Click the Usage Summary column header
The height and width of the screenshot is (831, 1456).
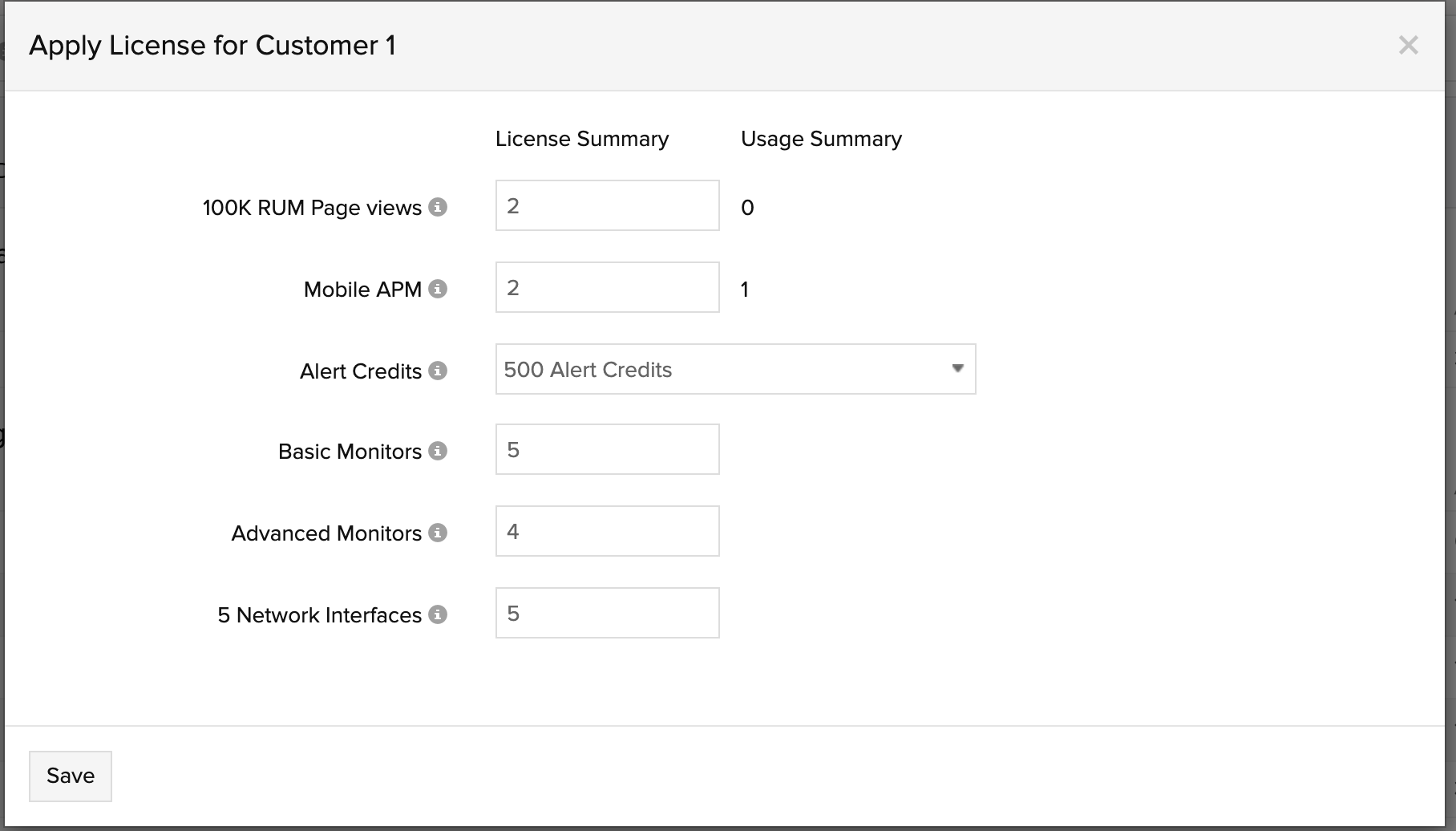click(x=821, y=139)
